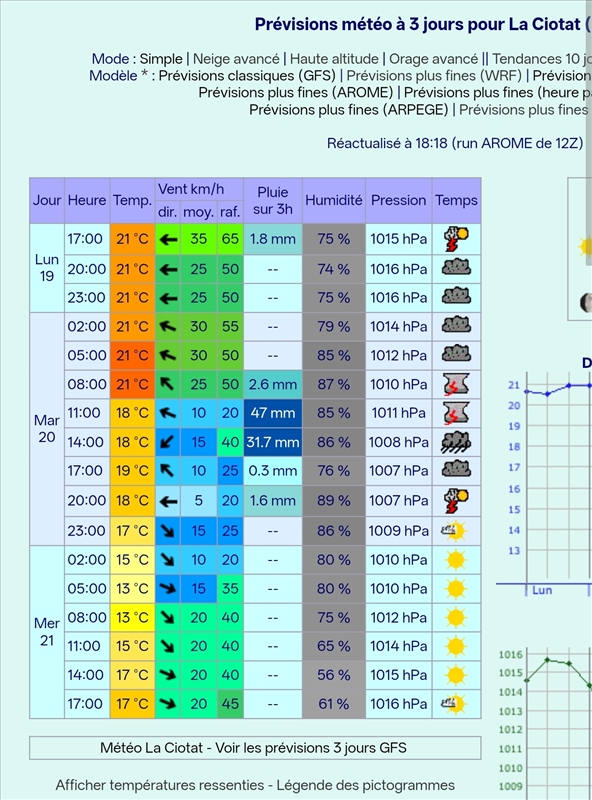Click the cloudy weather icon at Mar 02:00
592x800 pixels.
tap(456, 326)
